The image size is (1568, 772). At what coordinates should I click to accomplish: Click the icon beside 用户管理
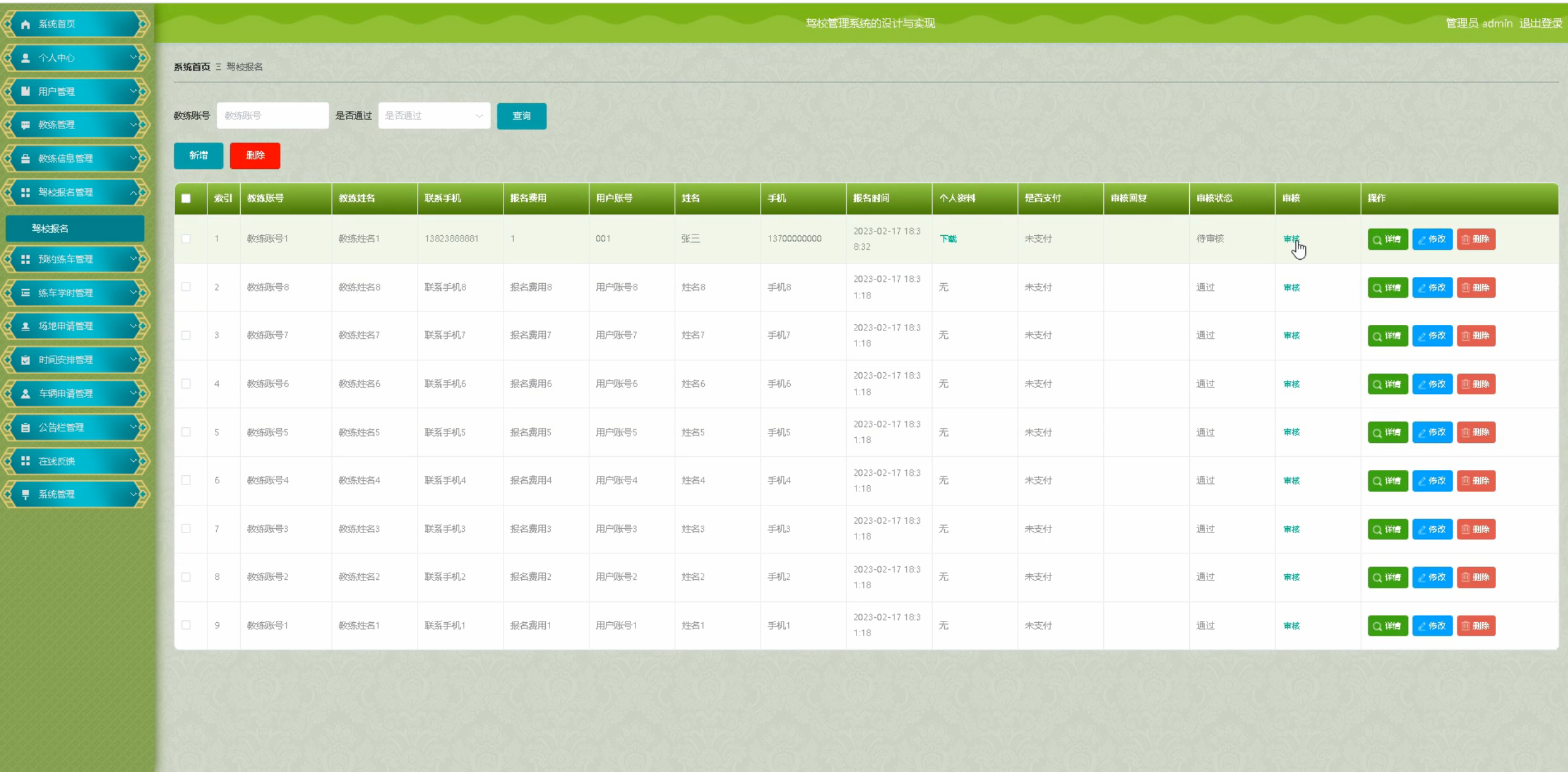pos(25,92)
